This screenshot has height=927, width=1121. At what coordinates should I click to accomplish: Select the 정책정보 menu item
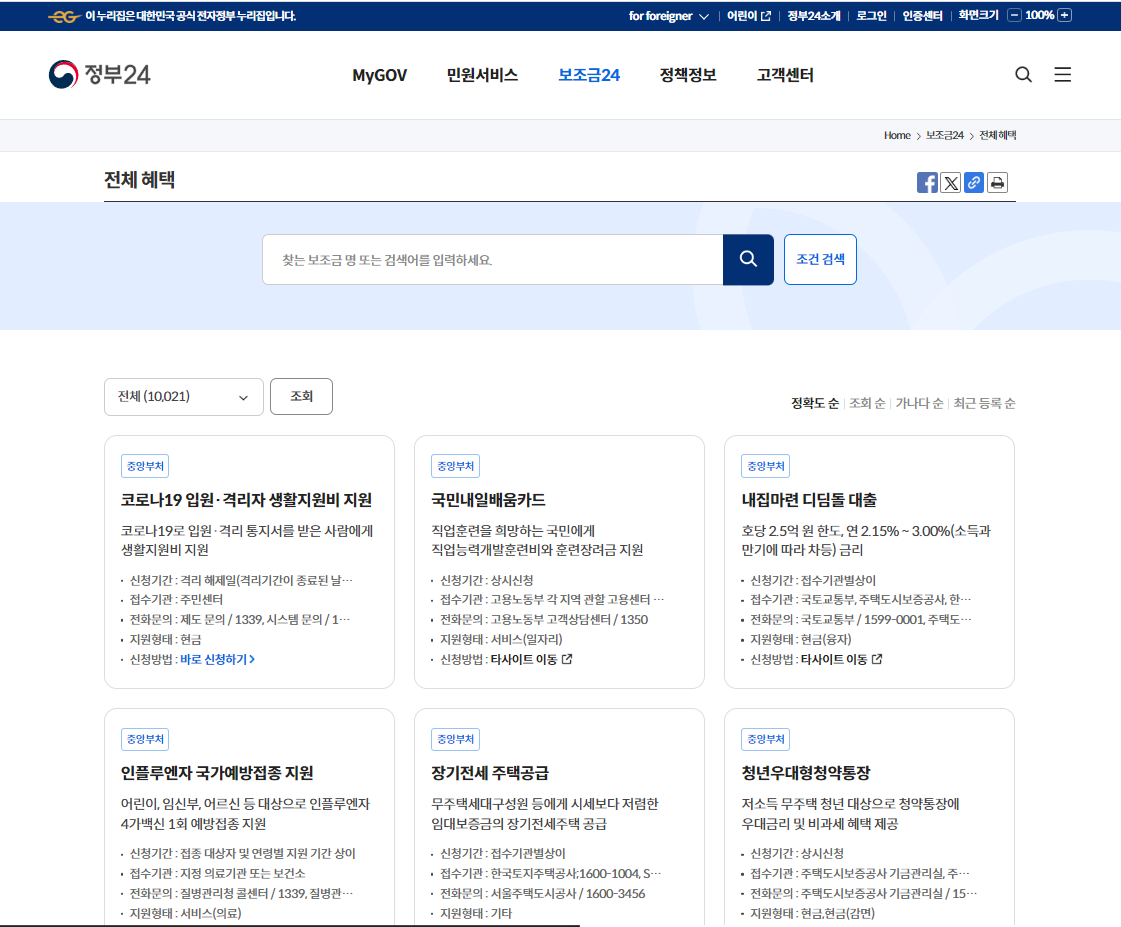[x=687, y=74]
